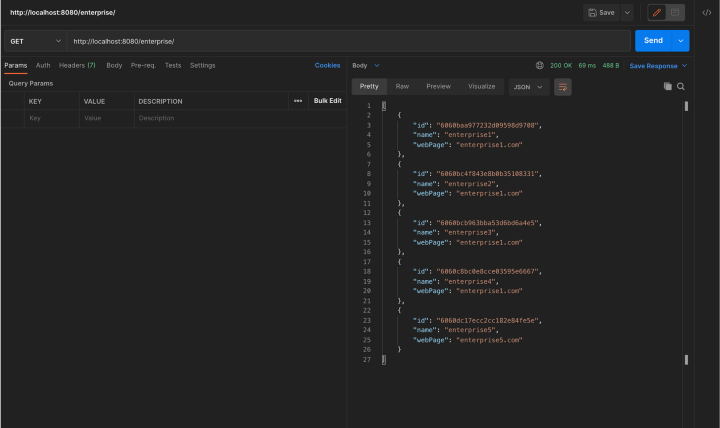Open the code snippet icon
The height and width of the screenshot is (428, 720).
click(x=707, y=13)
